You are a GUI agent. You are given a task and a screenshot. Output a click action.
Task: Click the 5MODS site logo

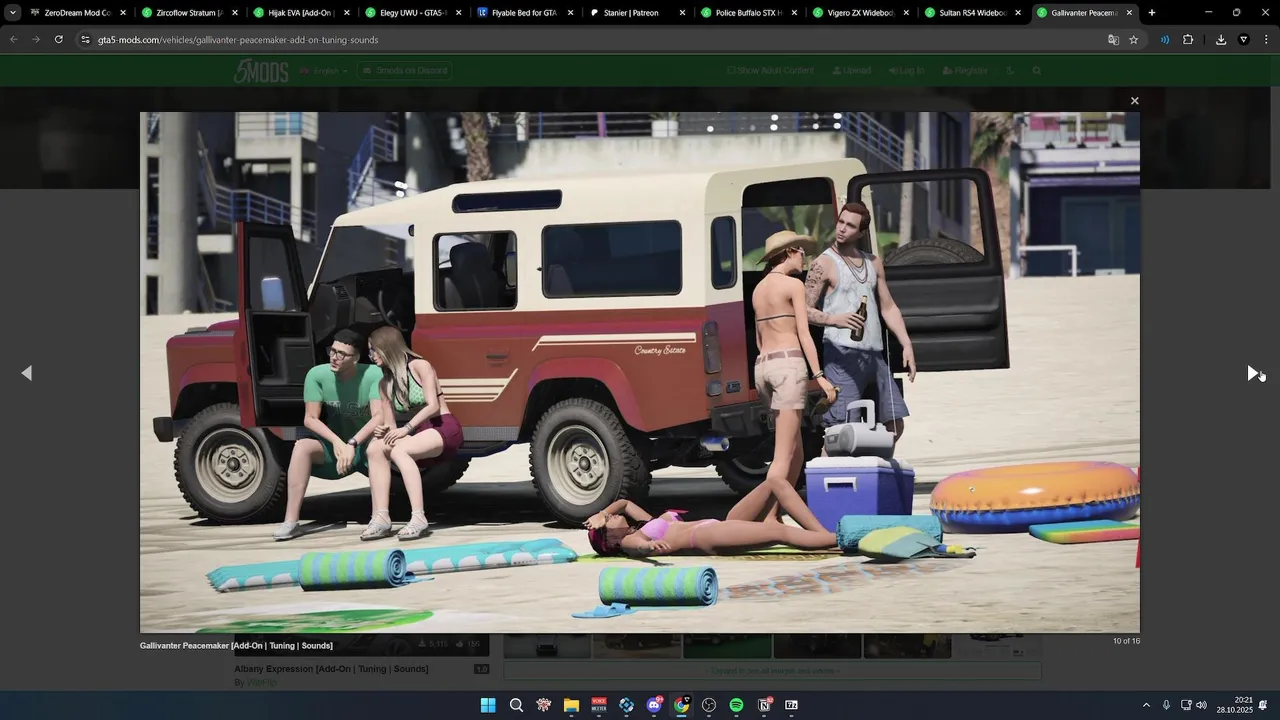tap(261, 71)
